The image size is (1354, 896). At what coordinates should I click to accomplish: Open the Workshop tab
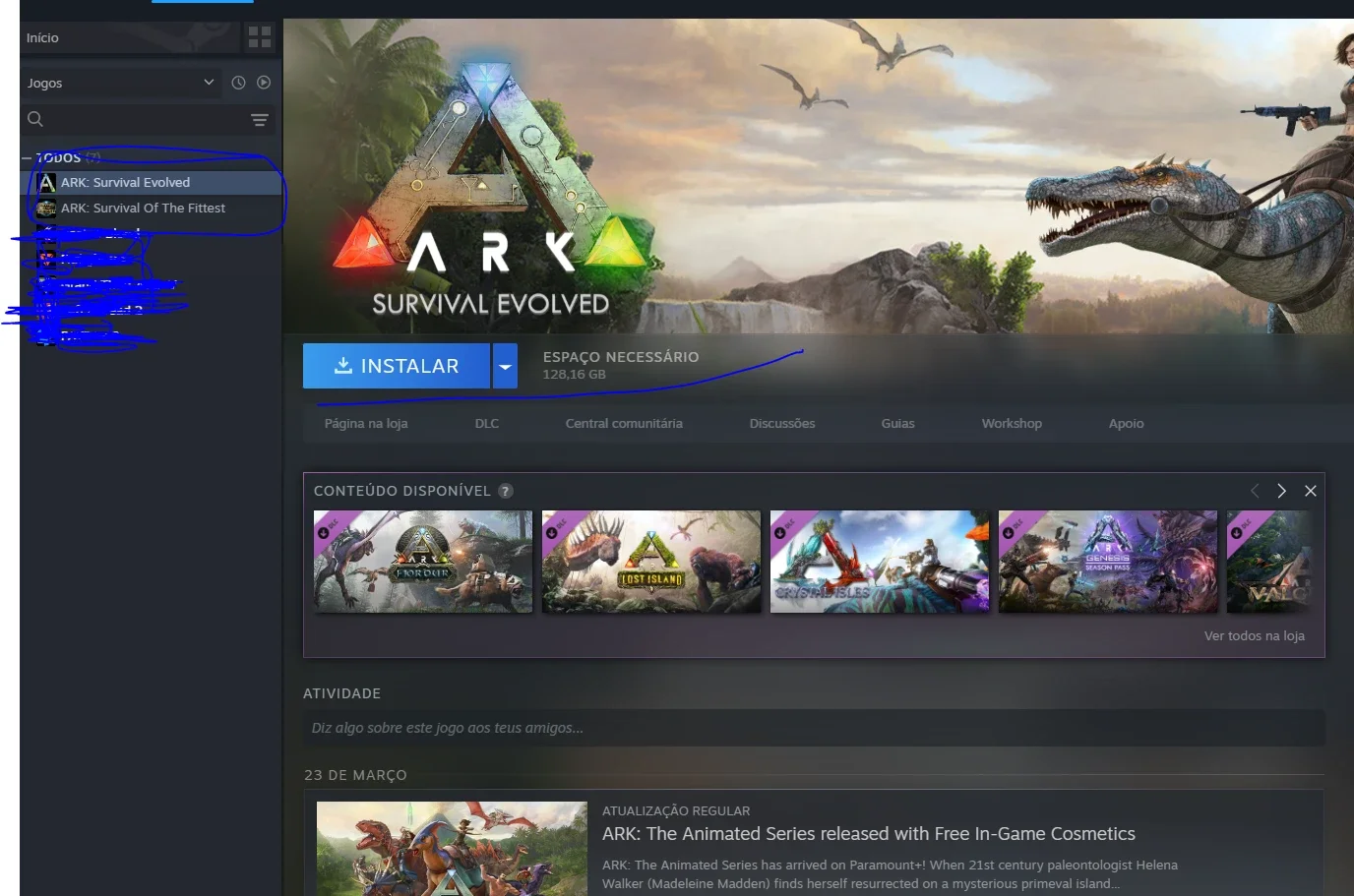click(x=1012, y=423)
